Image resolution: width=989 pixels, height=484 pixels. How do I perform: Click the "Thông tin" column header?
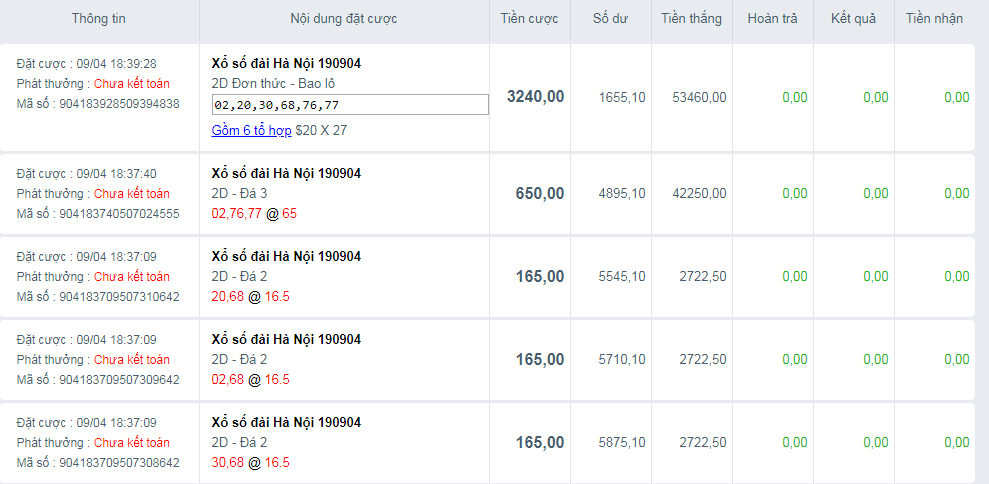pyautogui.click(x=99, y=19)
